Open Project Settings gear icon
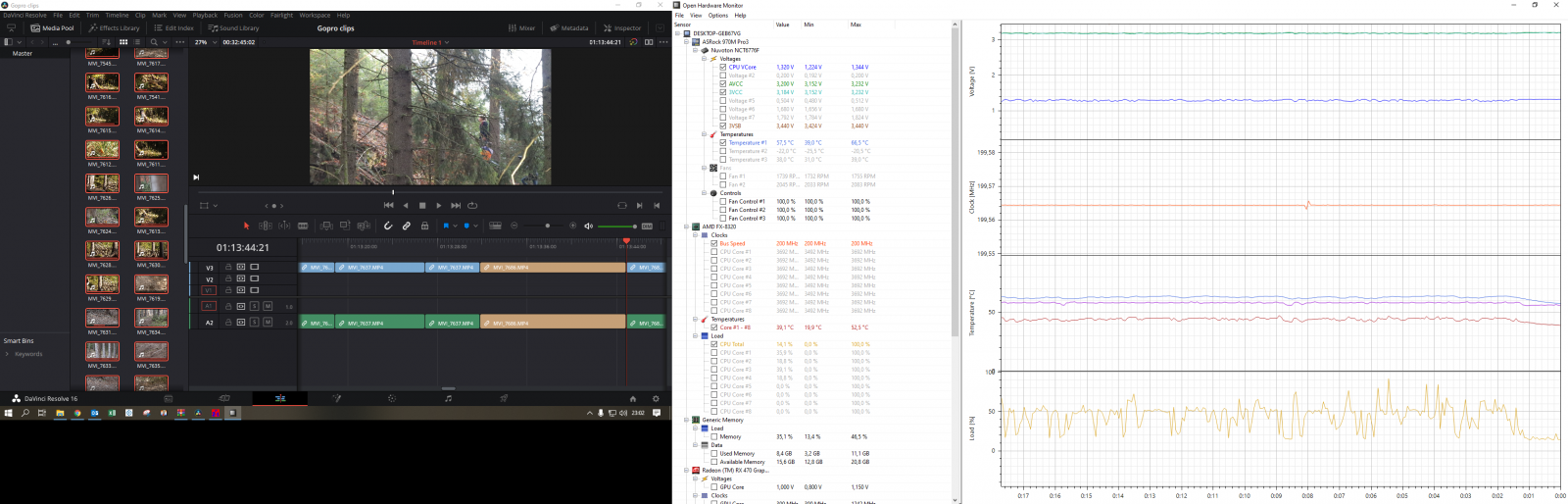This screenshot has width=1568, height=504. [656, 398]
